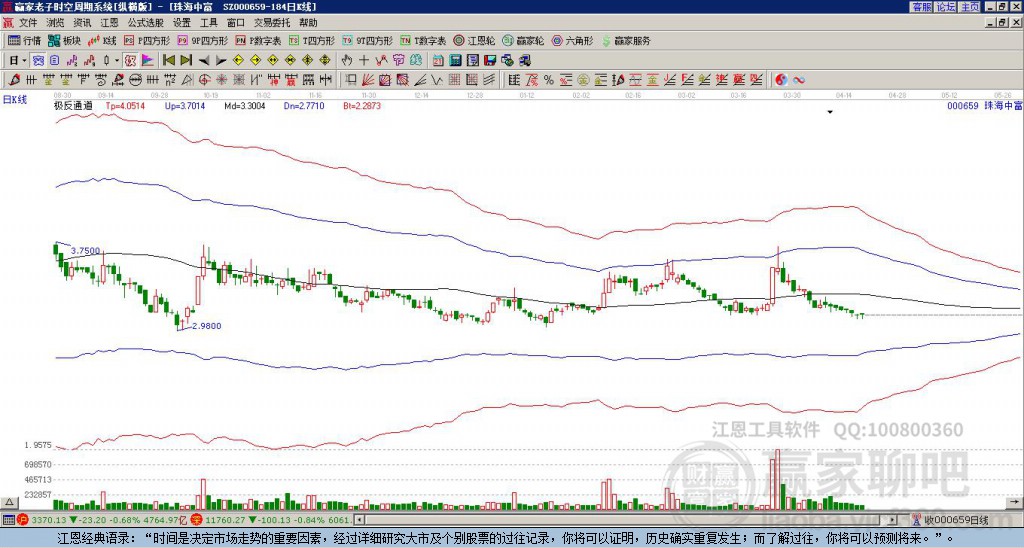This screenshot has width=1024, height=548.
Task: Open the 公式选股 menu
Action: (146, 23)
